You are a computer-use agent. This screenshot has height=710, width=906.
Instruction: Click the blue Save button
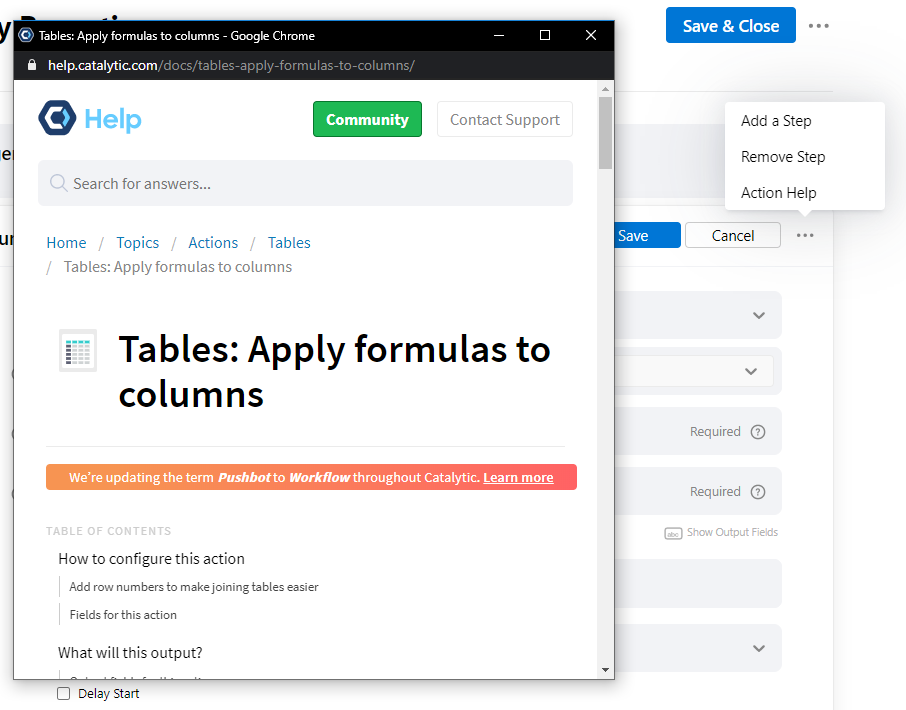pyautogui.click(x=646, y=235)
